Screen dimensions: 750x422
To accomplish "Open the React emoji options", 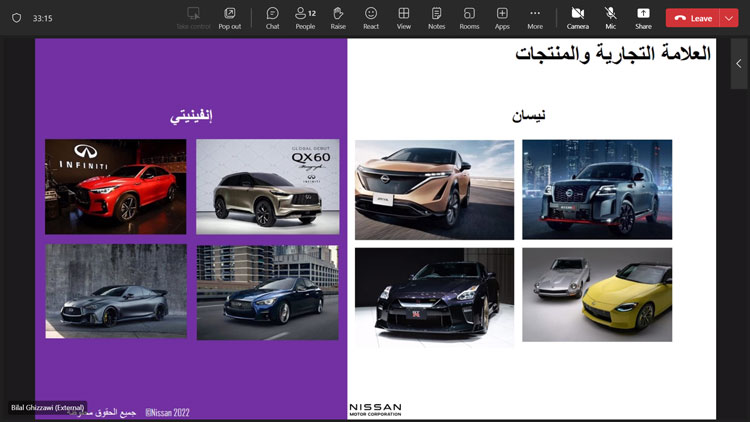I will pos(371,17).
